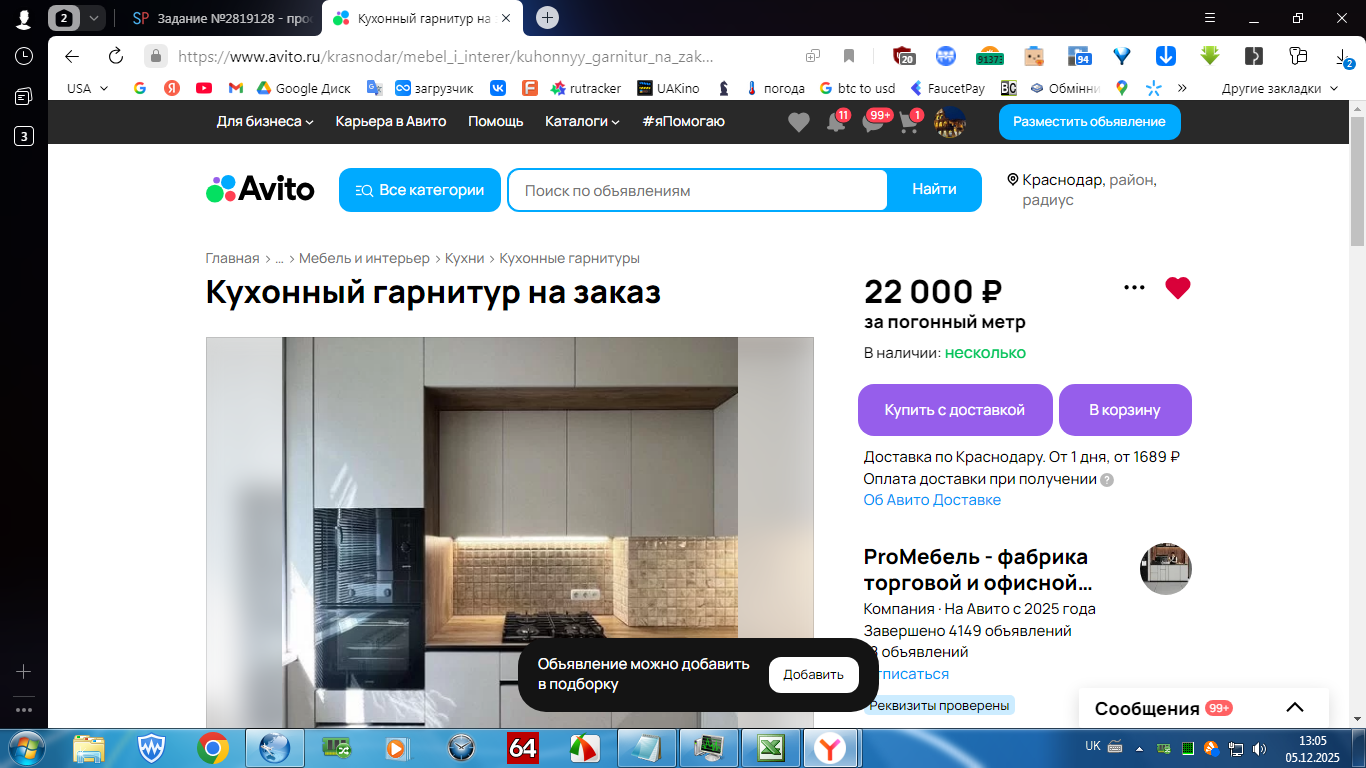Screen dimensions: 1366x768
Task: Open notifications bell icon with 11 badge
Action: click(836, 122)
